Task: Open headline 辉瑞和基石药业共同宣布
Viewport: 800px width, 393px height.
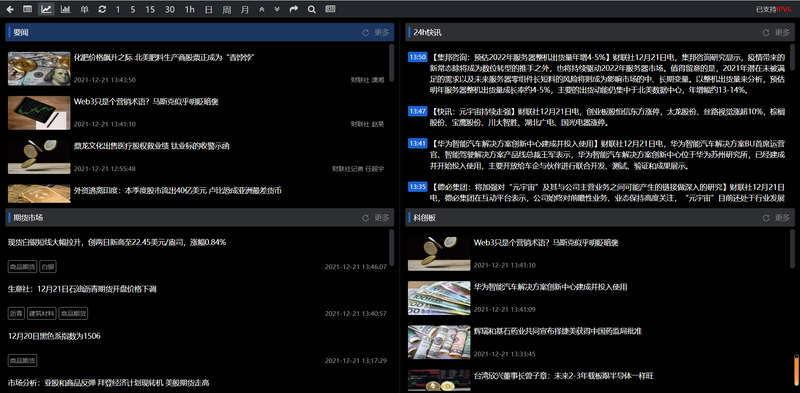Action: pyautogui.click(x=558, y=331)
